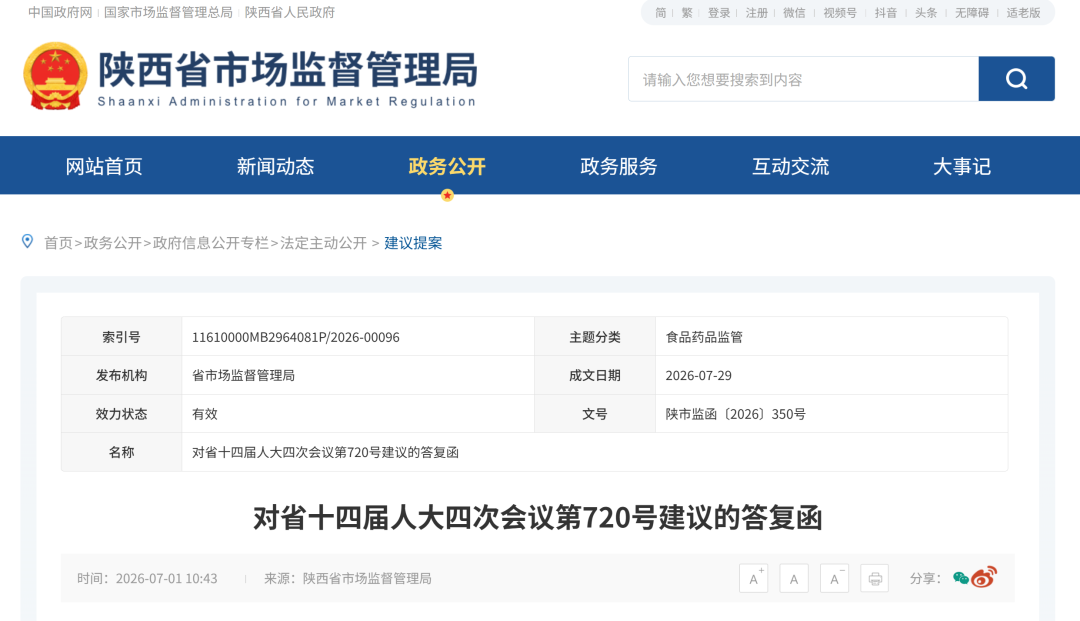Image resolution: width=1080 pixels, height=621 pixels.
Task: Click 抖音 top bar link
Action: tap(886, 12)
